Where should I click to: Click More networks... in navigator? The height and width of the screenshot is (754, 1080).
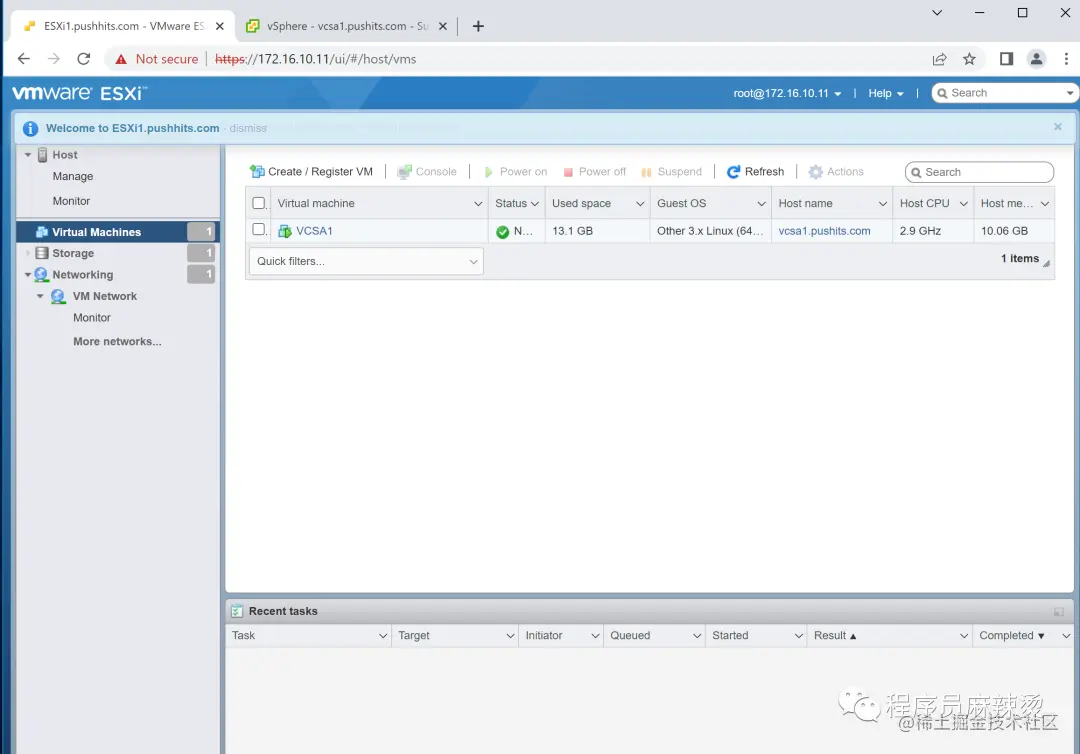pos(117,342)
